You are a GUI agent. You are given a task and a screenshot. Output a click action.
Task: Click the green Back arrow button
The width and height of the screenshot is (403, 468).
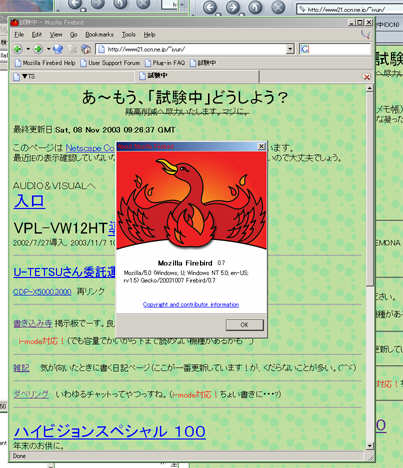(x=18, y=49)
